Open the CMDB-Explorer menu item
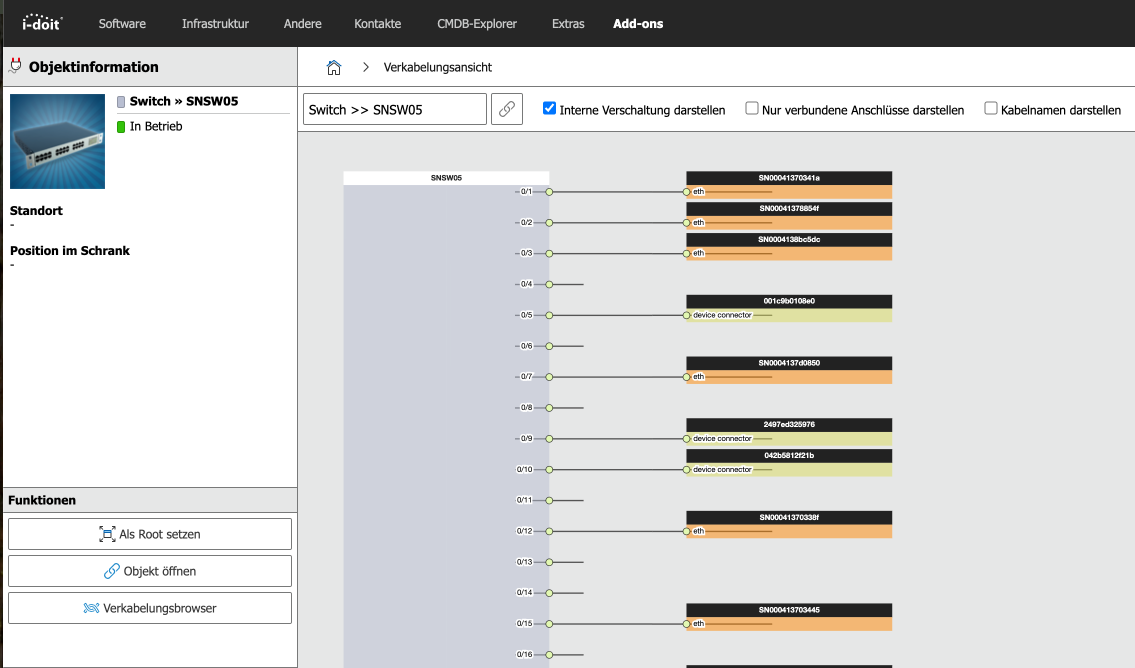This screenshot has width=1135, height=668. (476, 23)
